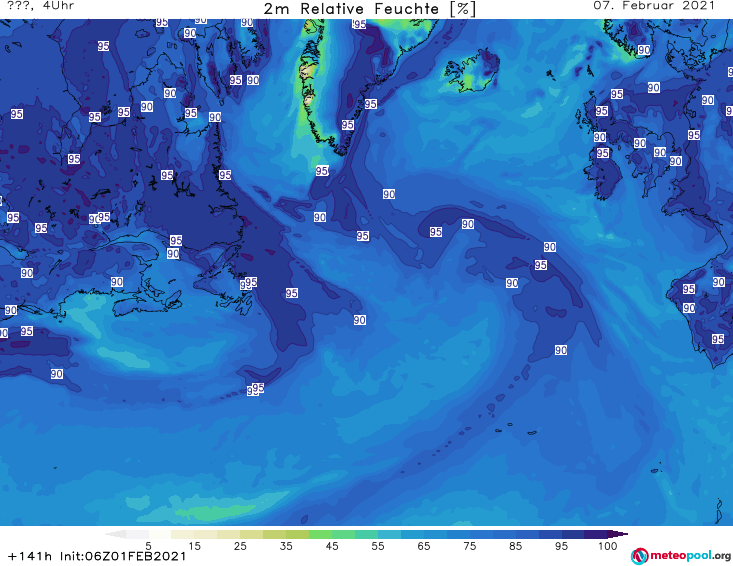Click on Iceland on the humidity map

pyautogui.click(x=471, y=71)
